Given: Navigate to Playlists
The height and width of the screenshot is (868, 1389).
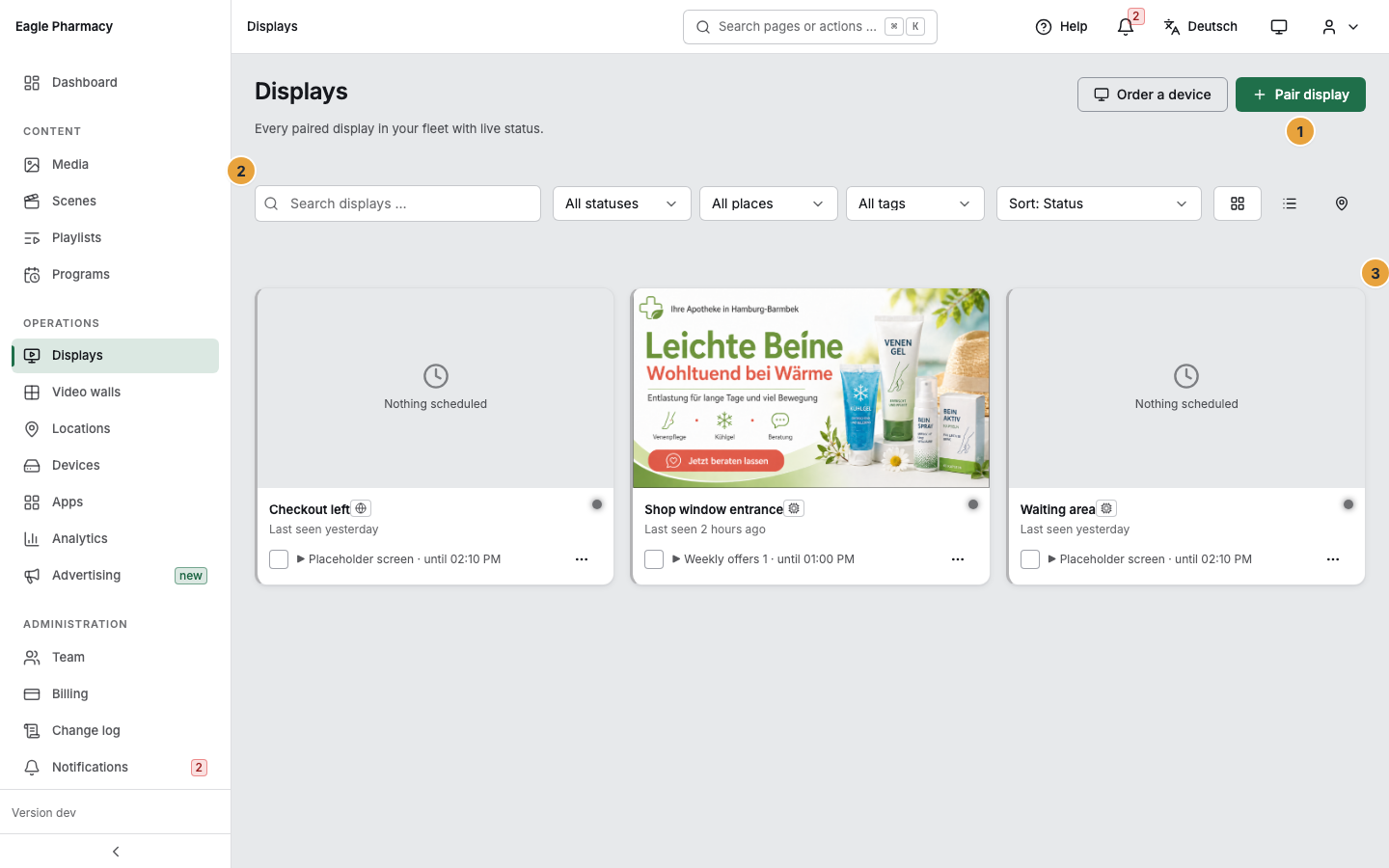Looking at the screenshot, I should point(116,238).
